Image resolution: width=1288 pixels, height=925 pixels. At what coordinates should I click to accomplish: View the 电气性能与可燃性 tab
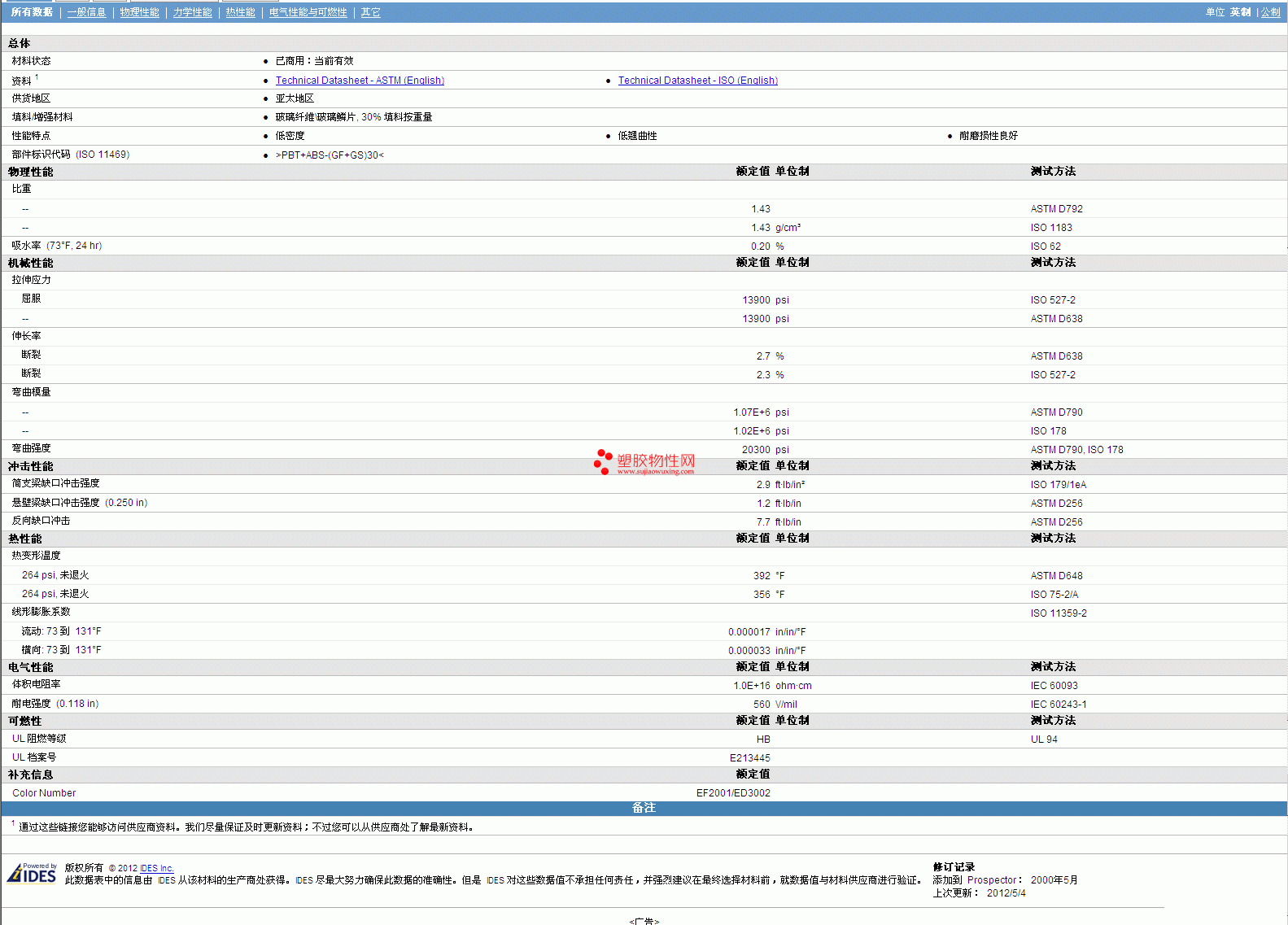(308, 12)
